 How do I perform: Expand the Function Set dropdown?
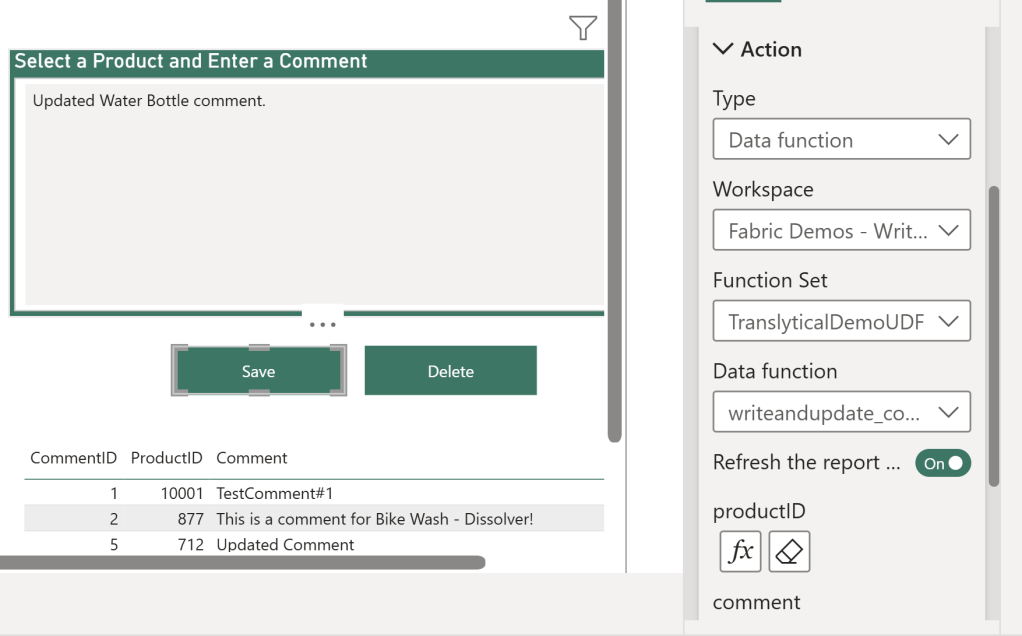tap(841, 322)
